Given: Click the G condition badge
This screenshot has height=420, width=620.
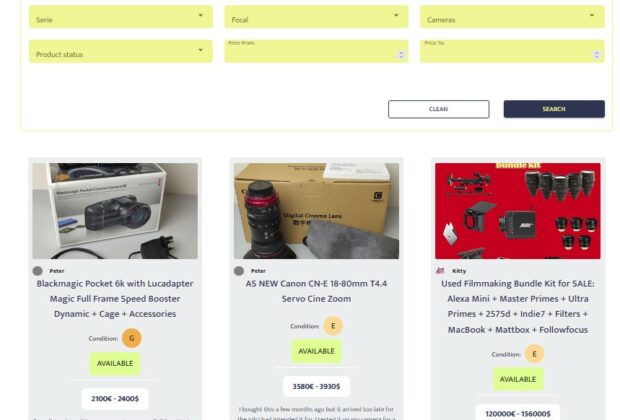Looking at the screenshot, I should click(x=132, y=338).
